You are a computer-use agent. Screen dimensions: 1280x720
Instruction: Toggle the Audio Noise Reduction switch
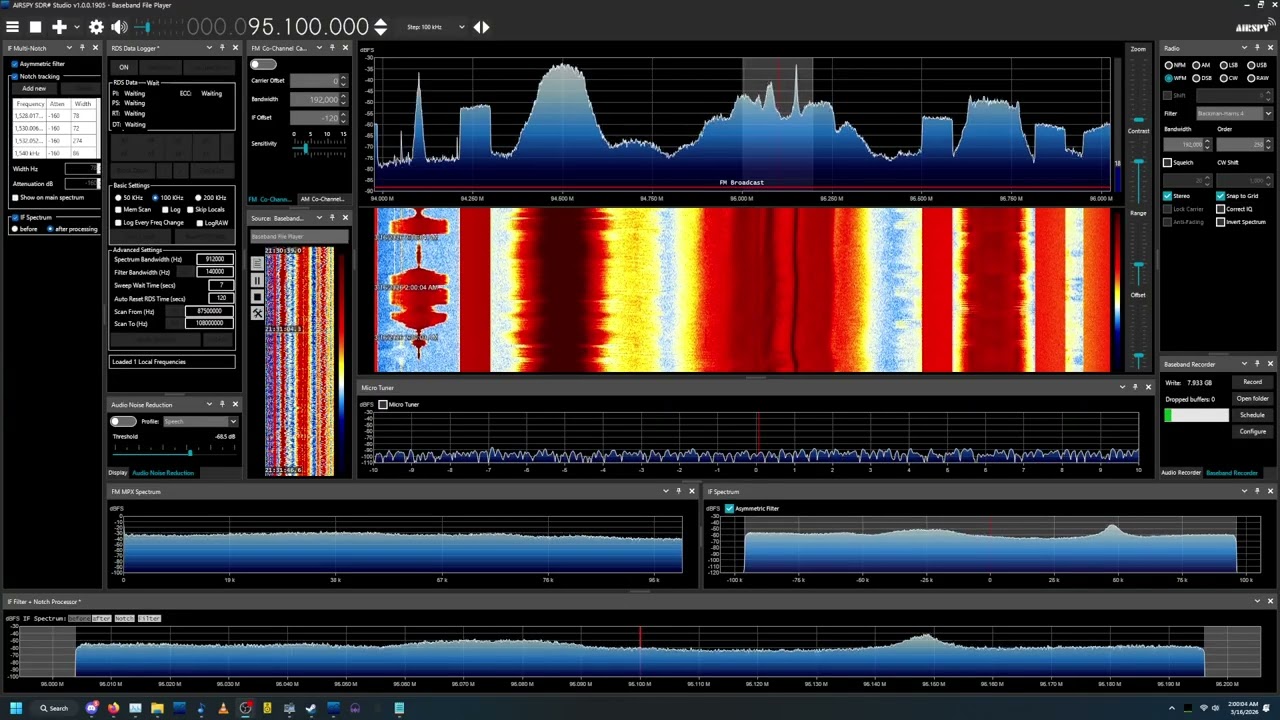coord(123,421)
